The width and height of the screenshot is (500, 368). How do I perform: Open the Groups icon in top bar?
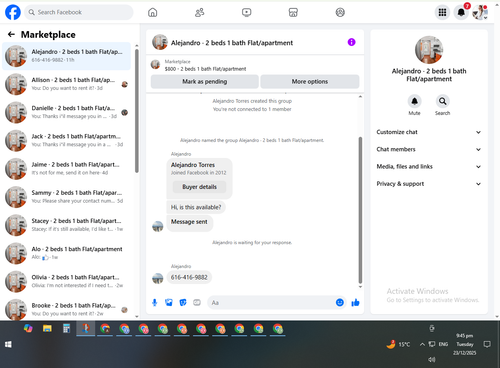[x=340, y=12]
